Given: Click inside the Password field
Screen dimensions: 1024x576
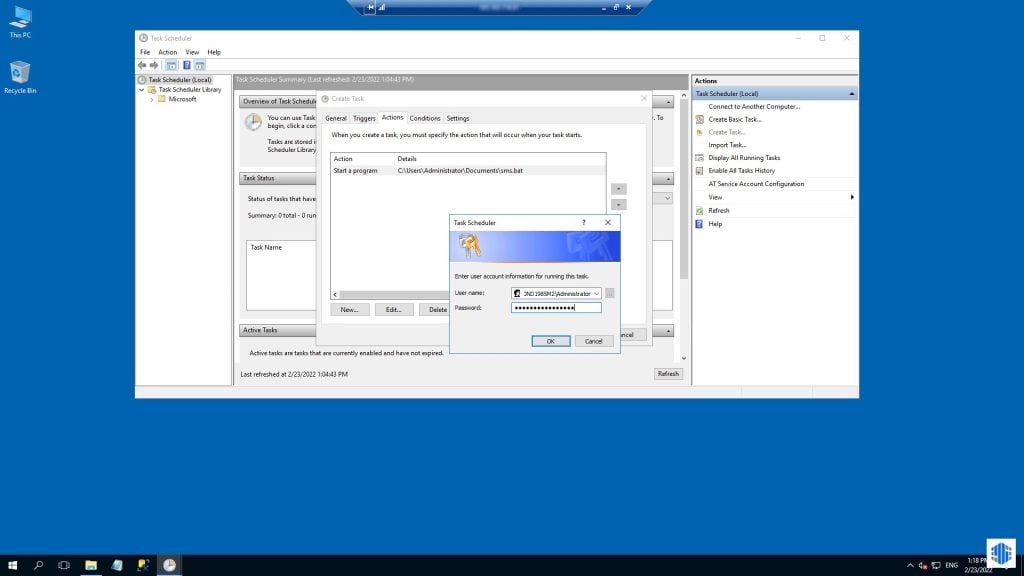Looking at the screenshot, I should tap(554, 307).
